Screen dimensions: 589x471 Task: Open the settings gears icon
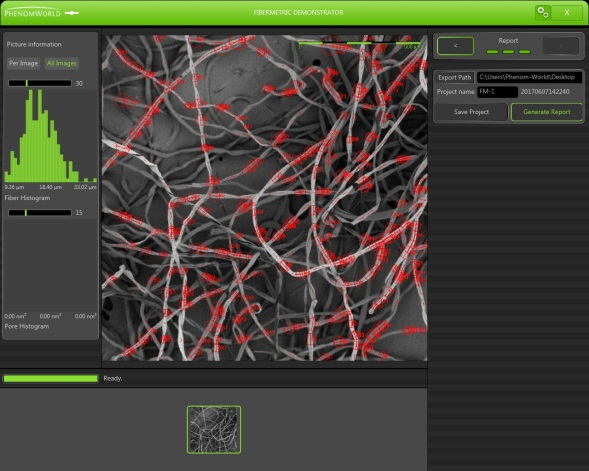543,13
